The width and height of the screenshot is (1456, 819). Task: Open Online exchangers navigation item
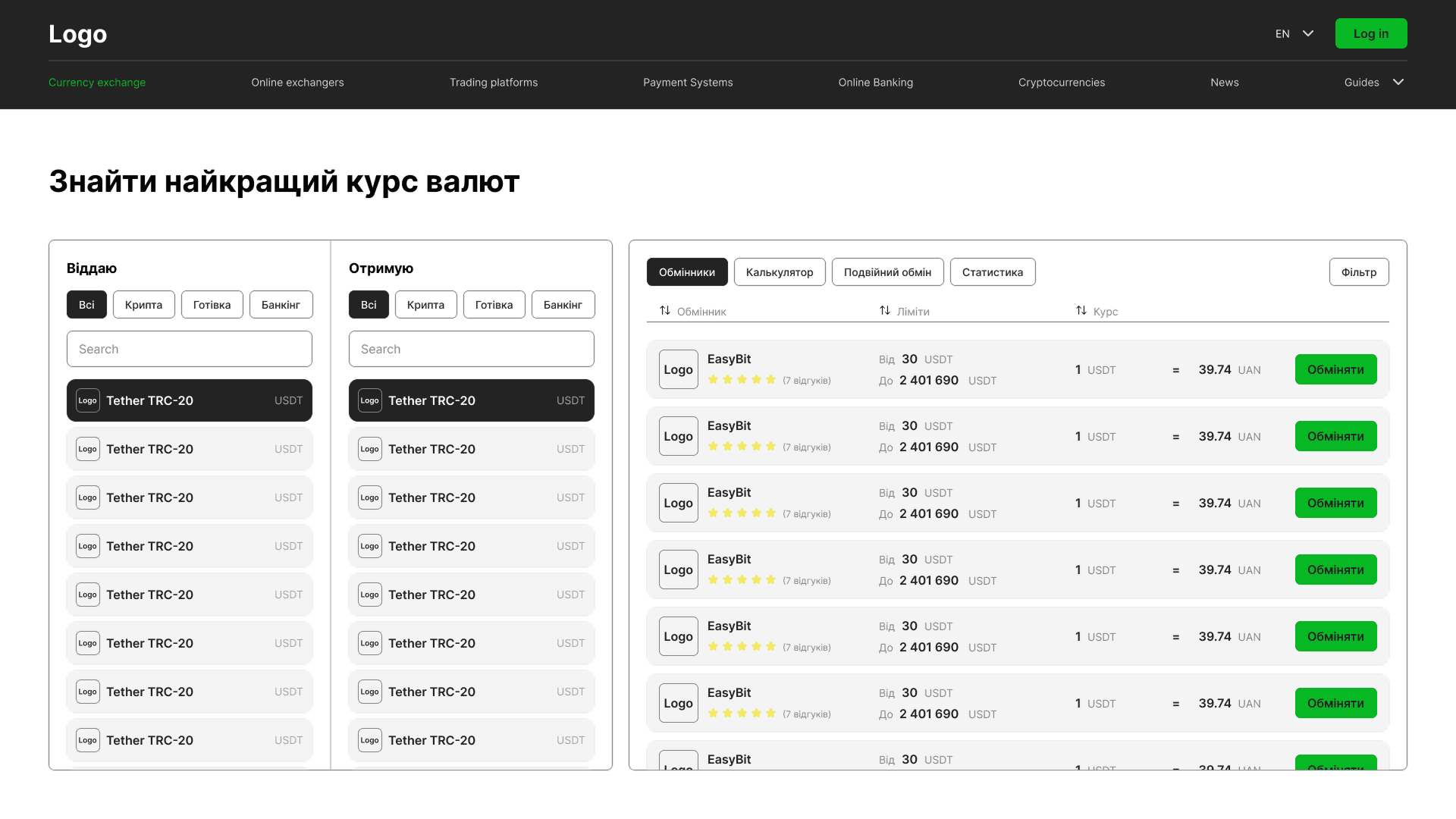point(297,83)
